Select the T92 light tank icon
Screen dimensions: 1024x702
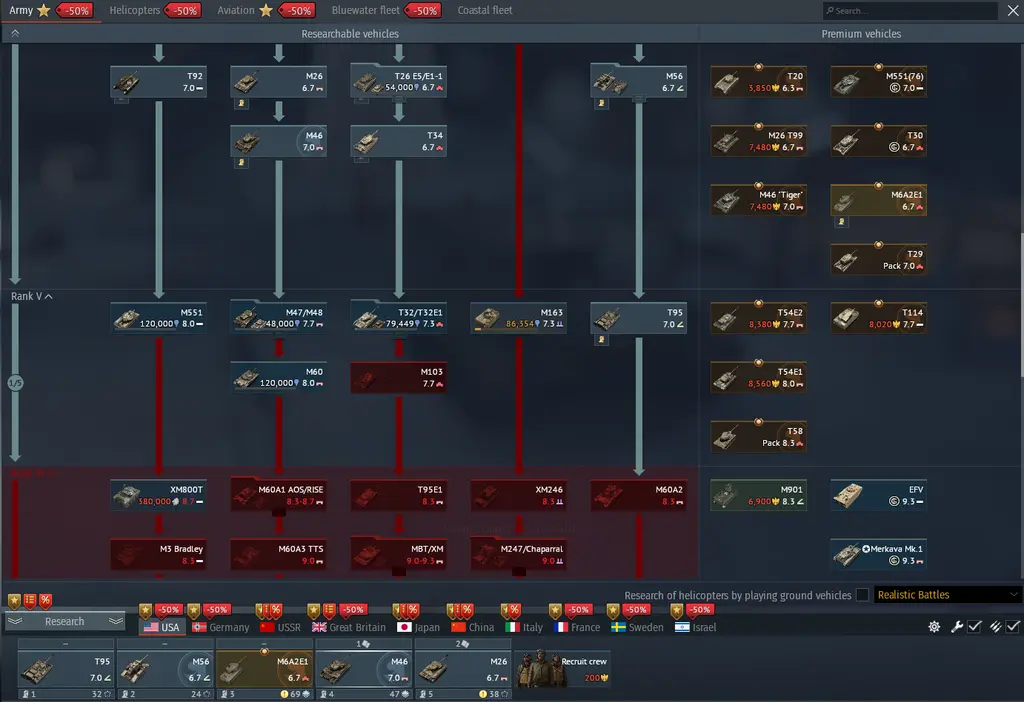tap(127, 81)
